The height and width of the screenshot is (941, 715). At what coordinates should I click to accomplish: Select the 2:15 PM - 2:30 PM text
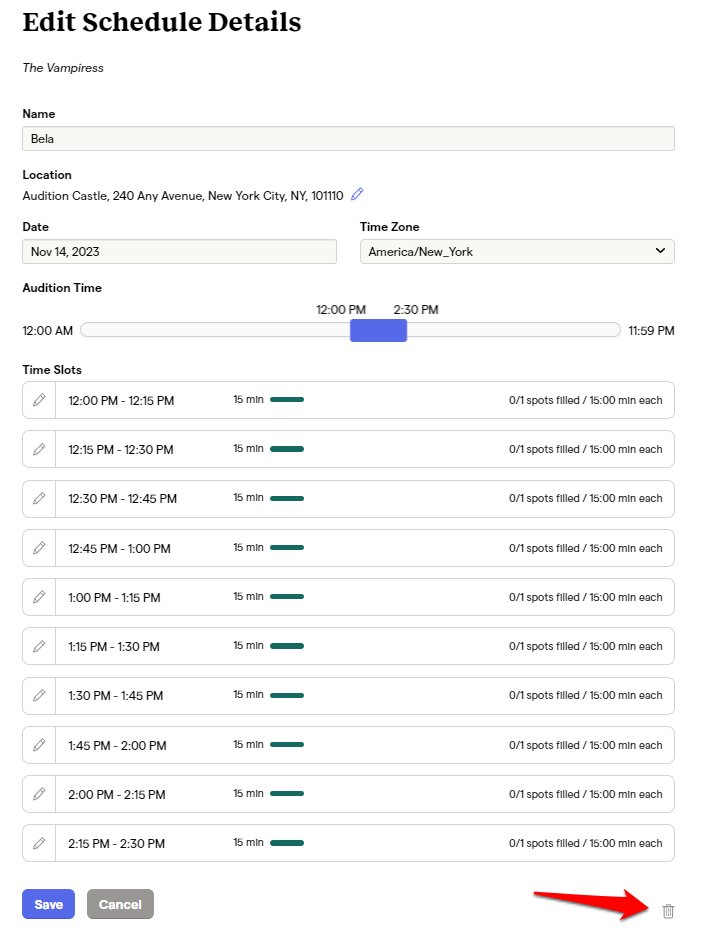116,844
